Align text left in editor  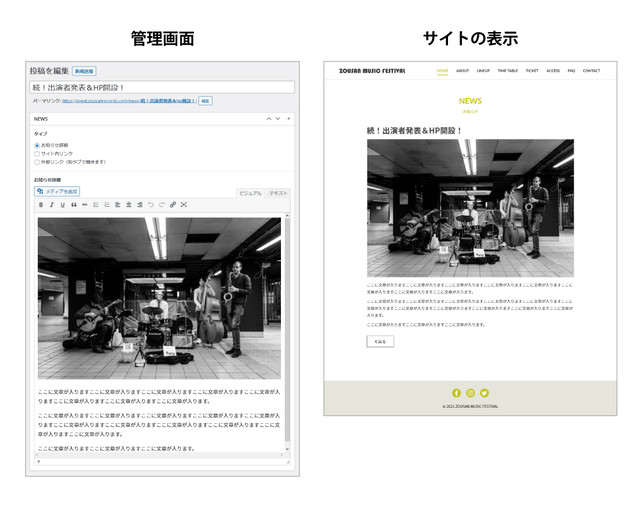(118, 205)
